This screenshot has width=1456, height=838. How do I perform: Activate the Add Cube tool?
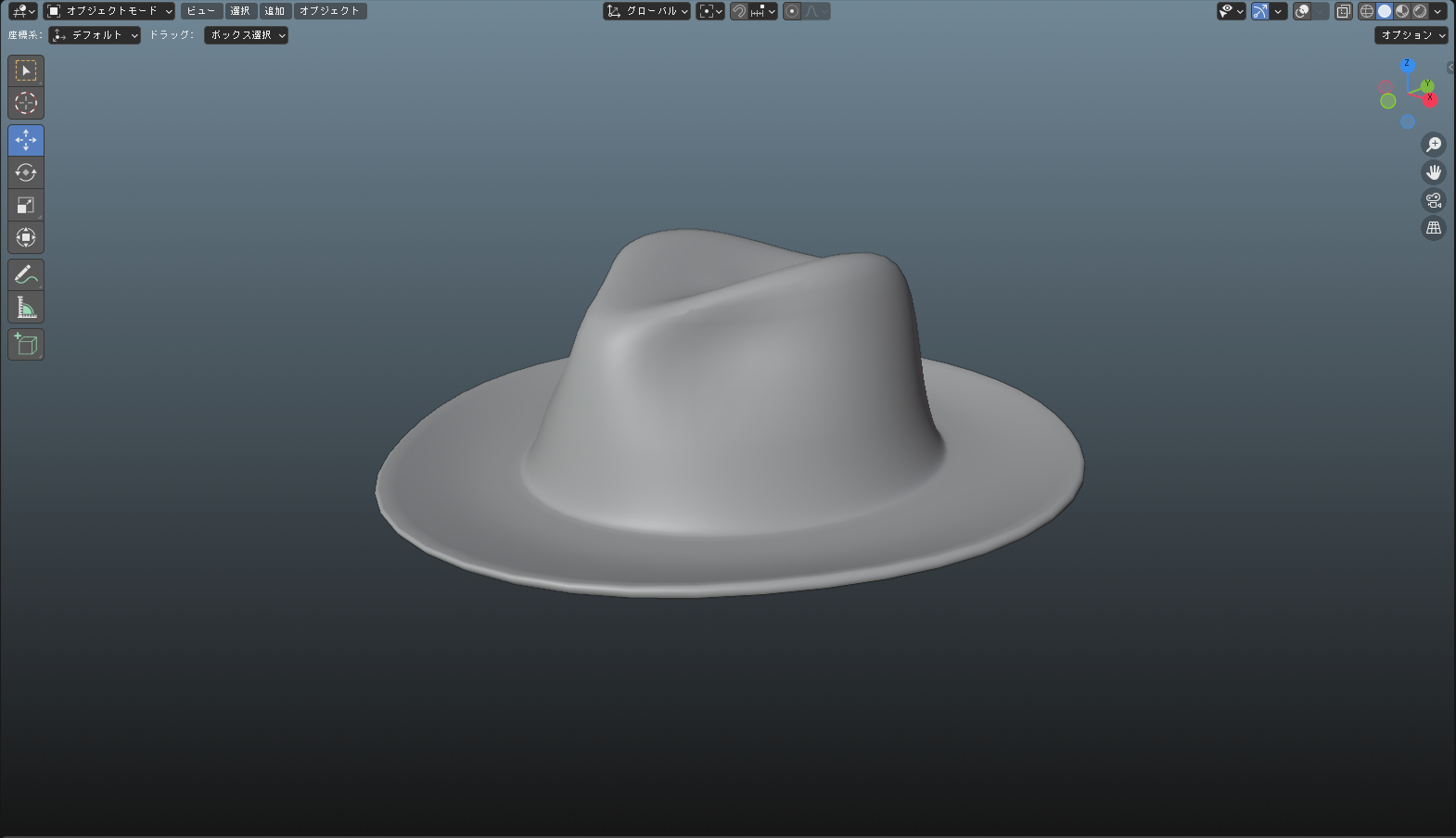click(x=26, y=345)
